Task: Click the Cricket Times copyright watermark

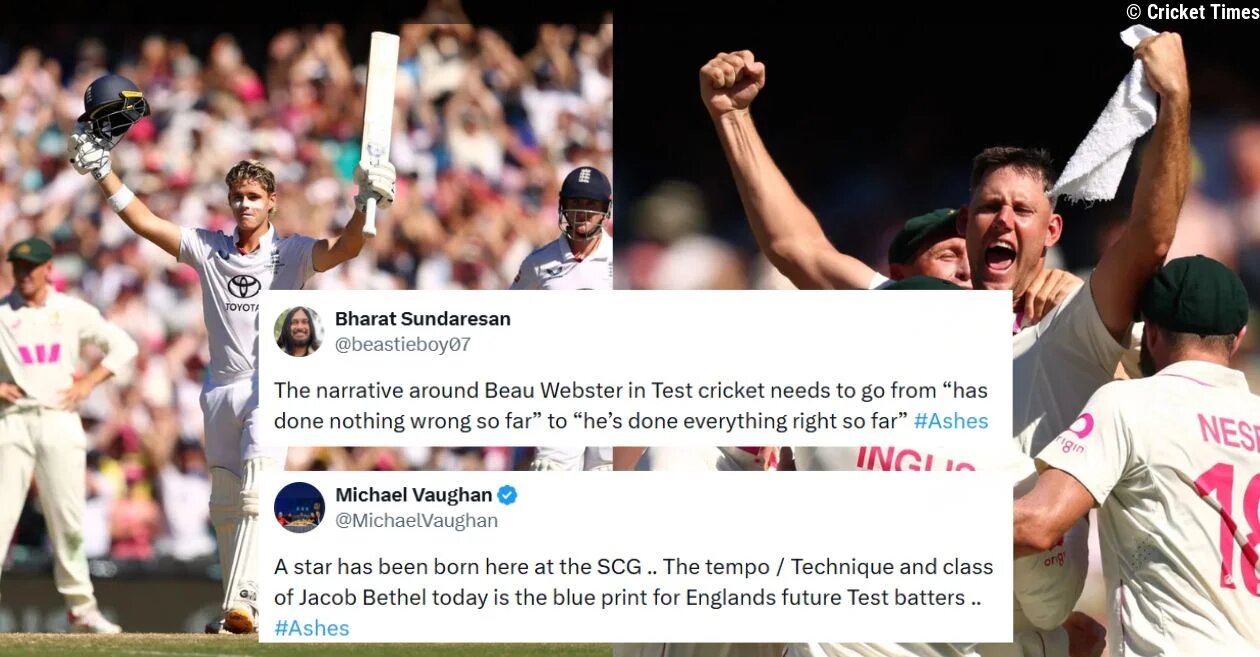Action: [1192, 12]
